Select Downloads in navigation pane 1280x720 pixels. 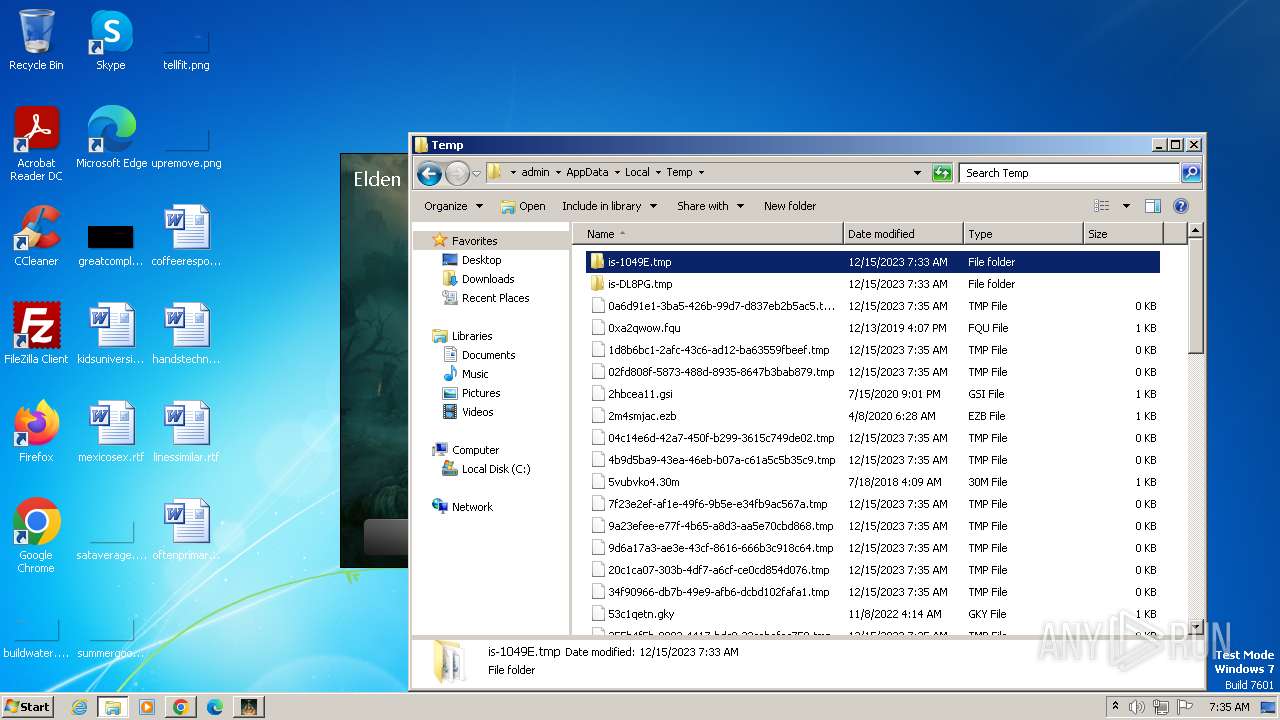[487, 279]
